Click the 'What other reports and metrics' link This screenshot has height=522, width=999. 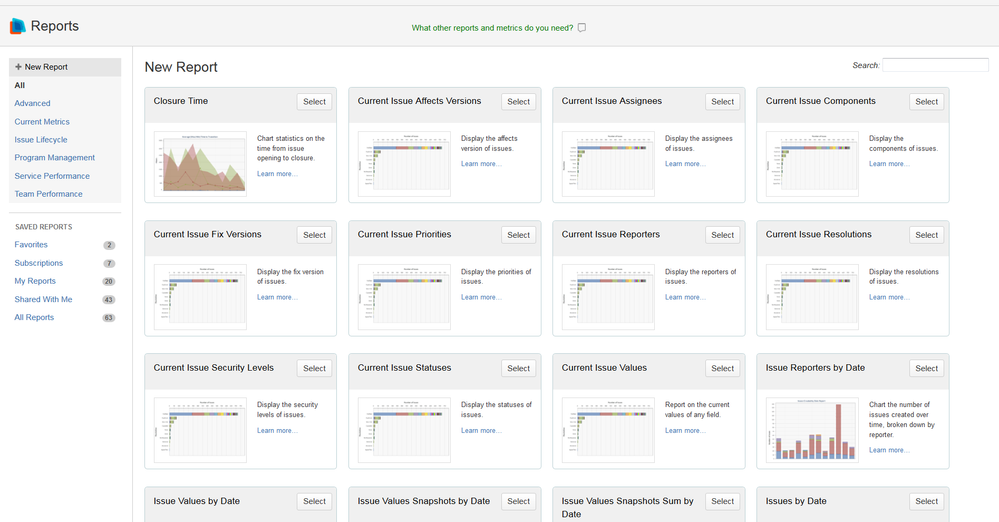492,28
